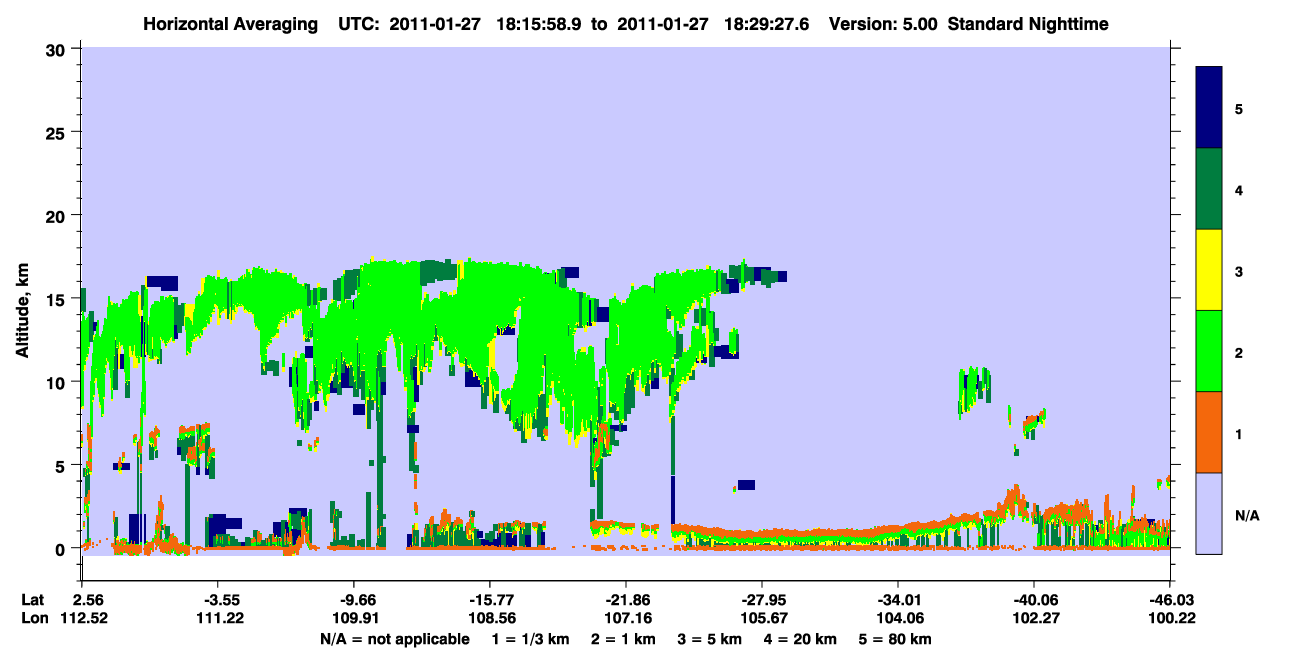The height and width of the screenshot is (667, 1300).
Task: Click the colorbar label '5'
Action: (1239, 108)
